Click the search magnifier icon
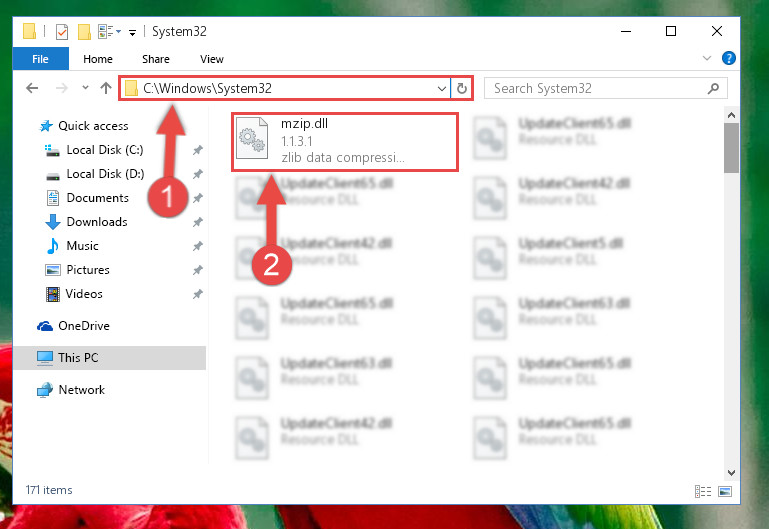The width and height of the screenshot is (769, 529). [x=714, y=88]
